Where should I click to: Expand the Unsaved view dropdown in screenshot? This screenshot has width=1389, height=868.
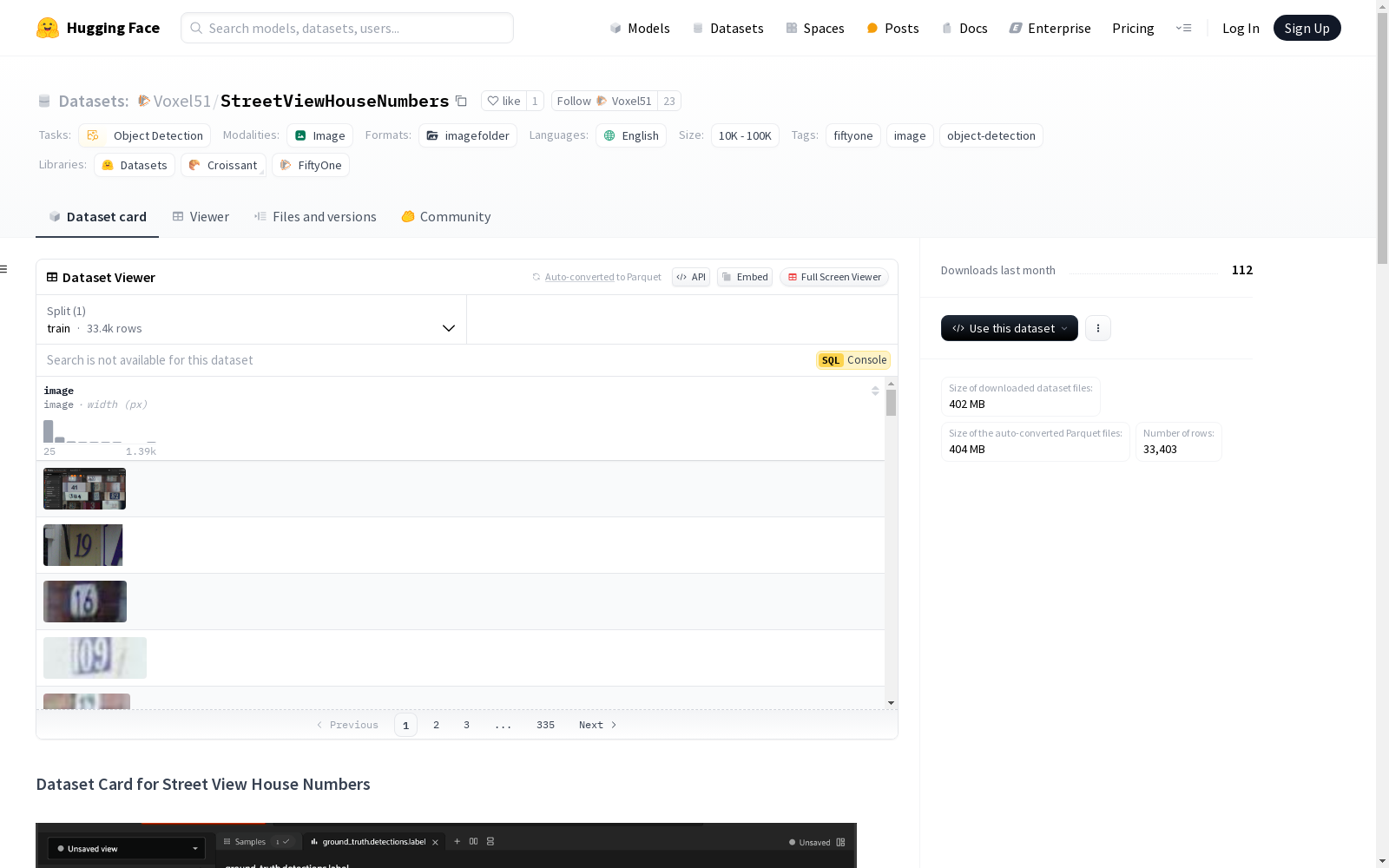coord(127,848)
